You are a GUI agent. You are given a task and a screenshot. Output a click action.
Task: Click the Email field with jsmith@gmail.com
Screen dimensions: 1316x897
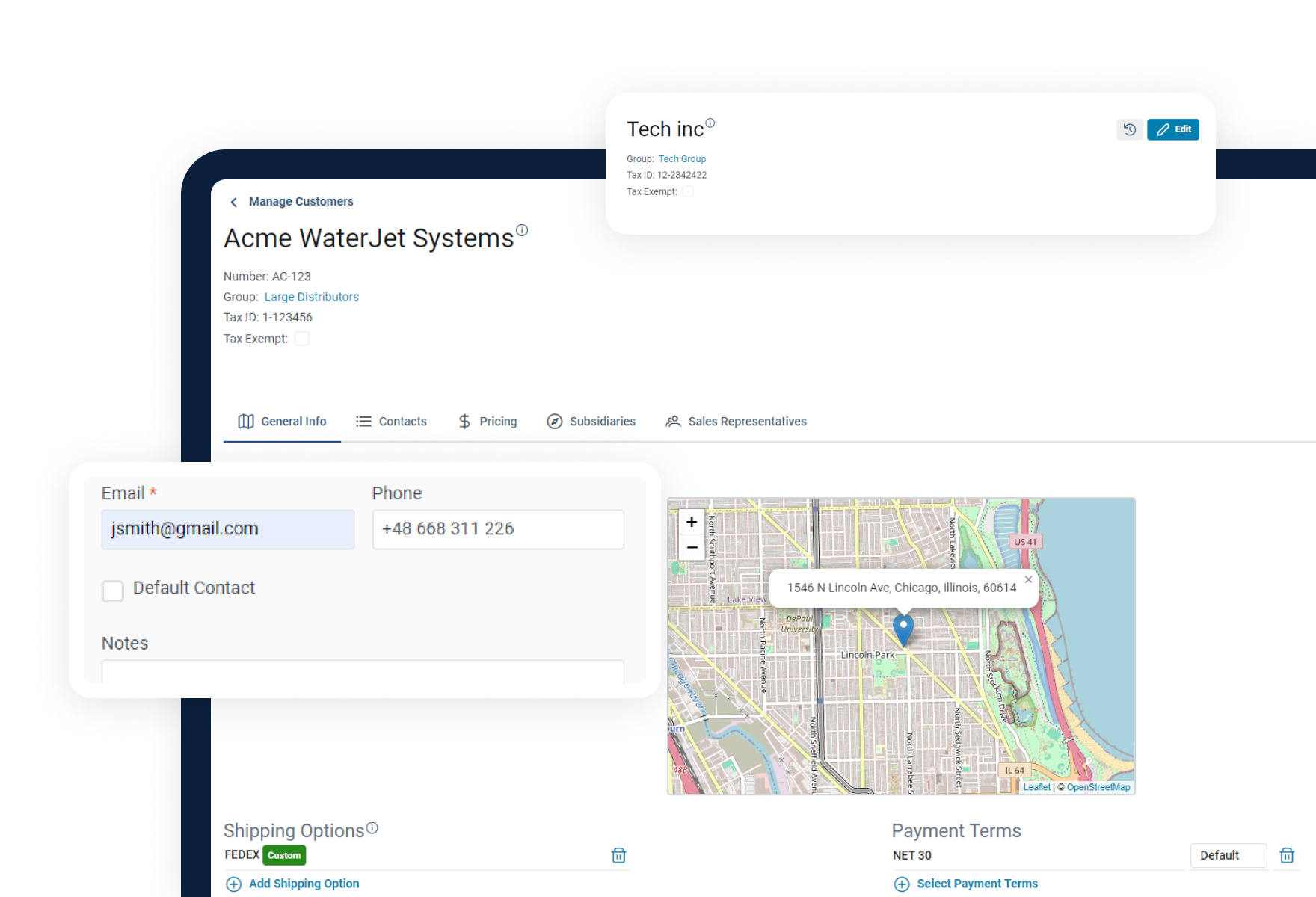[x=228, y=529]
